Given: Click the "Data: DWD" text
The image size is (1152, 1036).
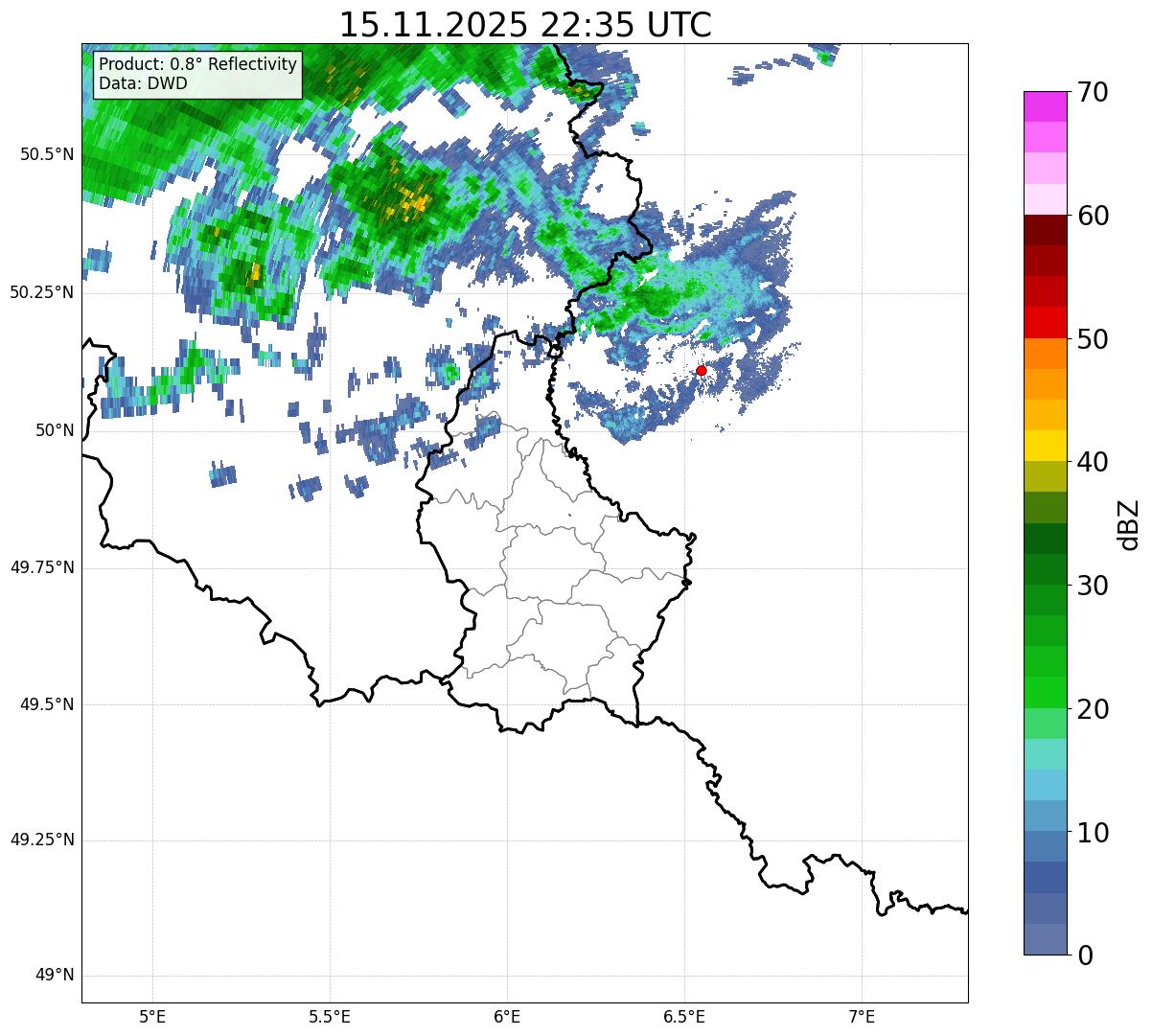Looking at the screenshot, I should 143,83.
